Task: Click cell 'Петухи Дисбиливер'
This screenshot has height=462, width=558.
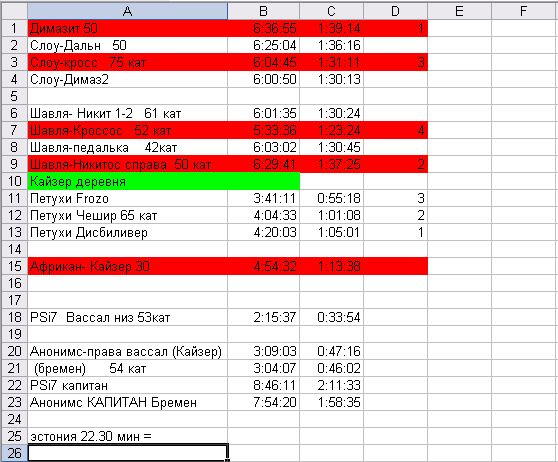Action: tap(127, 232)
